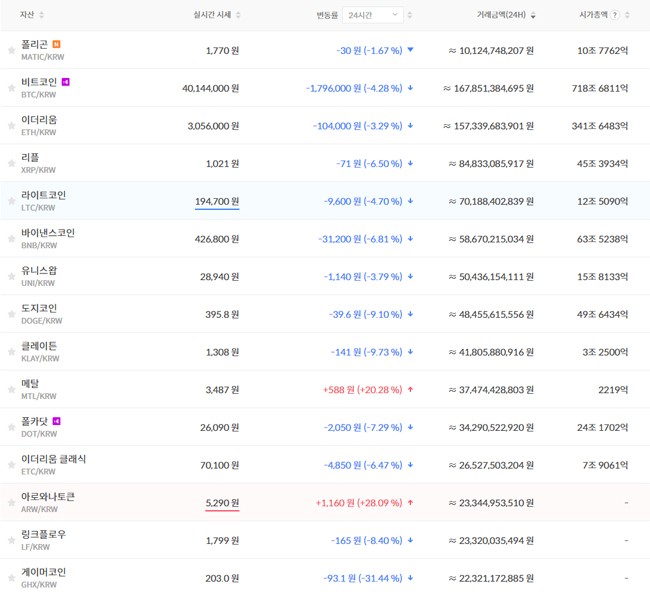Click the 시가총액 header label
650x594 pixels.
coord(593,15)
